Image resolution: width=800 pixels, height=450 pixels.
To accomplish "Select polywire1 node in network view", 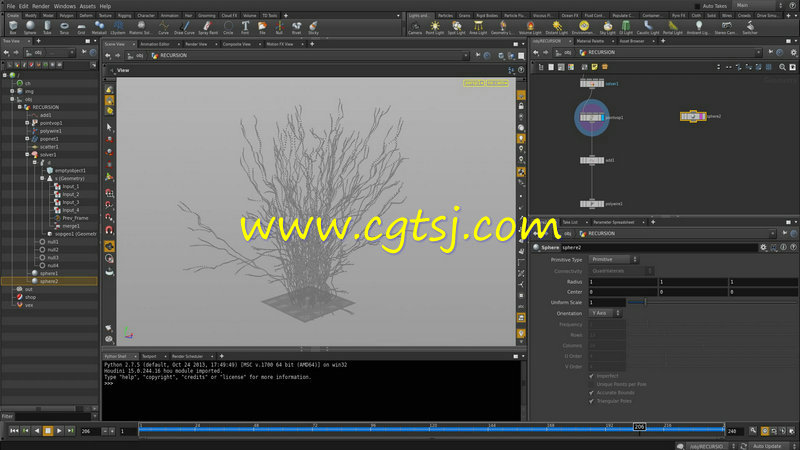I will (x=592, y=204).
